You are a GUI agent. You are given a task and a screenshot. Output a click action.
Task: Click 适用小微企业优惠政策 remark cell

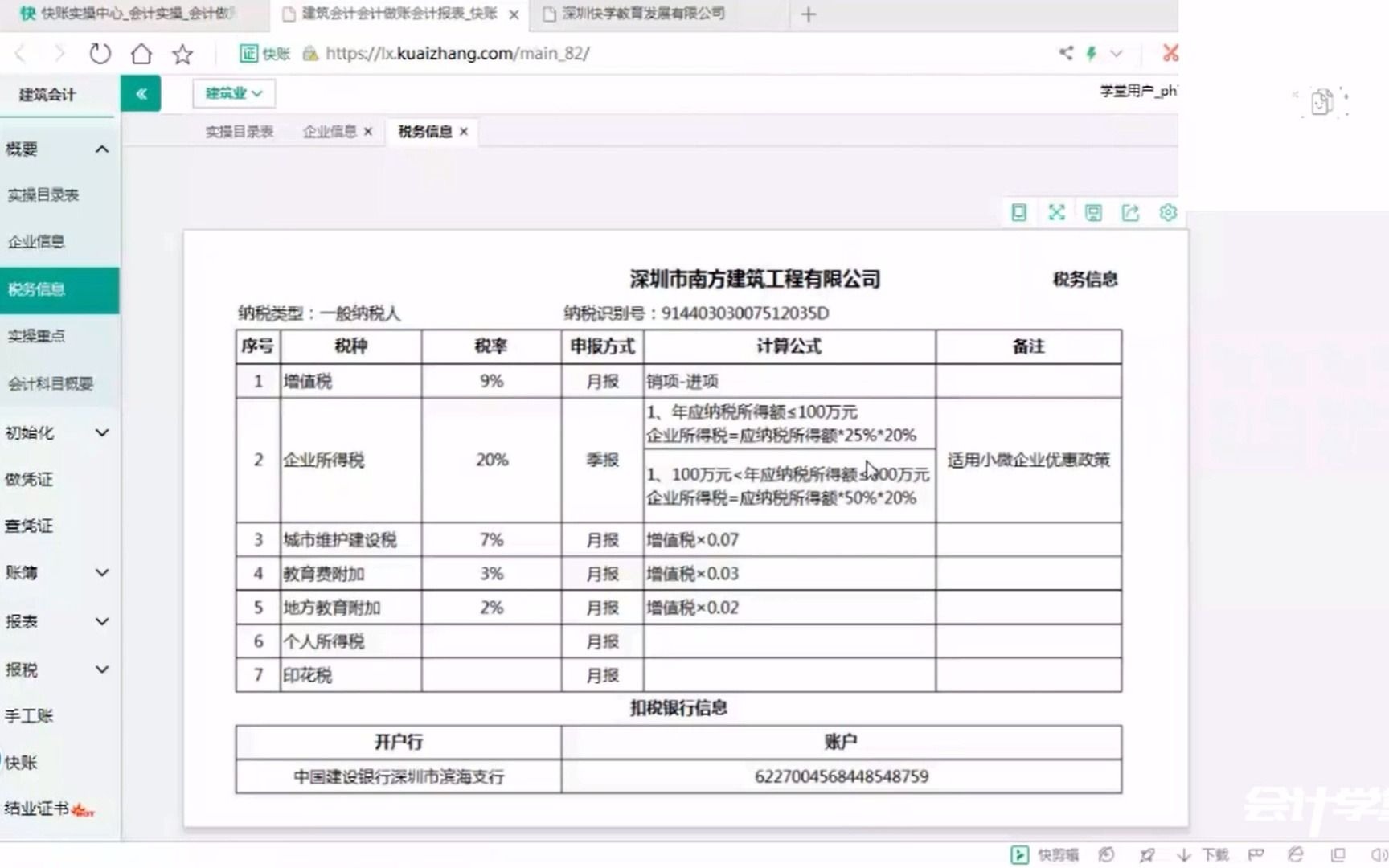tap(1029, 460)
